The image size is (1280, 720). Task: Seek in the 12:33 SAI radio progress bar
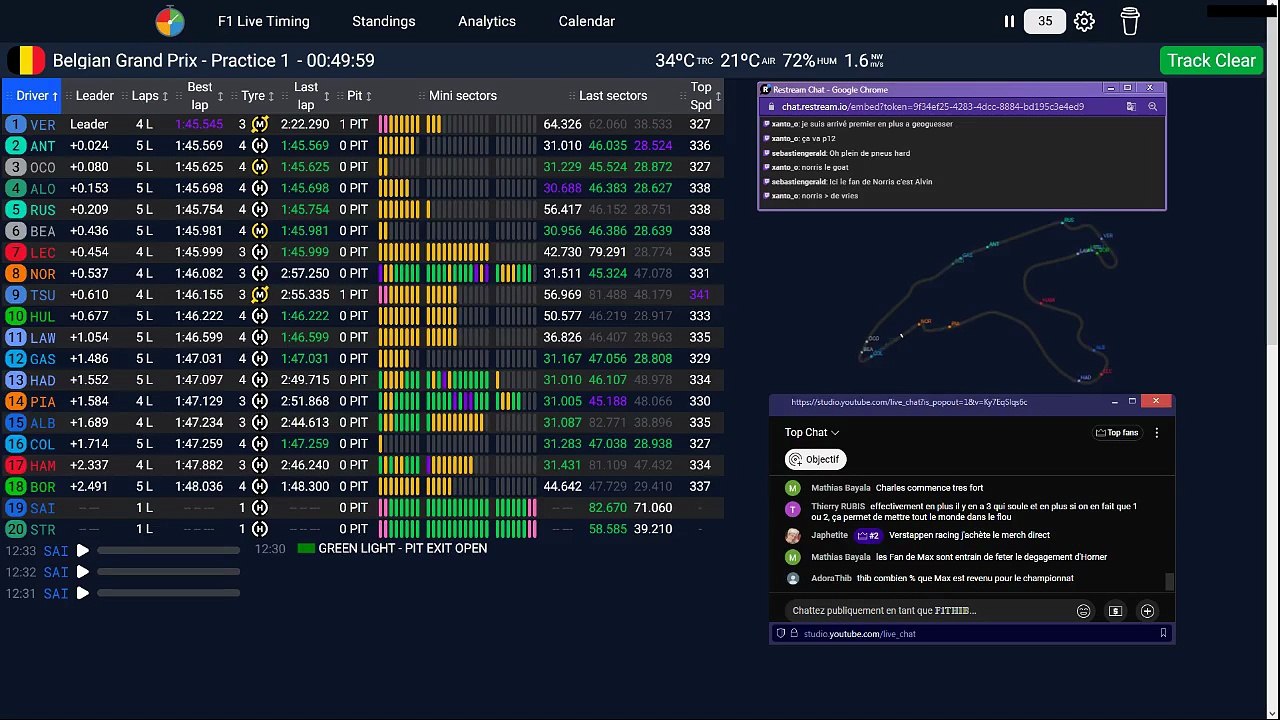click(168, 550)
